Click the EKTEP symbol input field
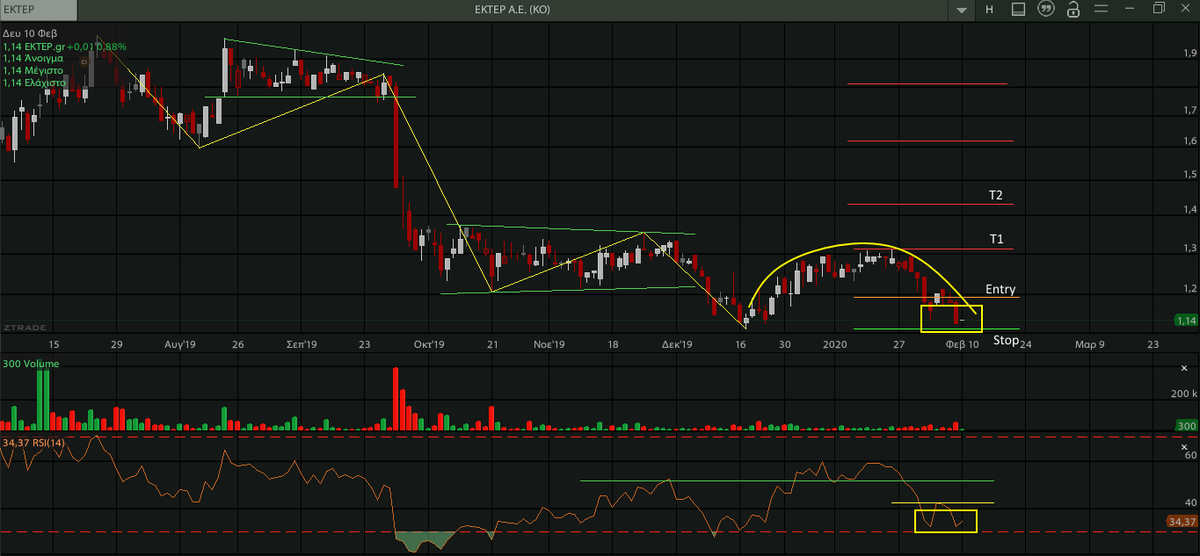This screenshot has width=1200, height=556. click(40, 9)
